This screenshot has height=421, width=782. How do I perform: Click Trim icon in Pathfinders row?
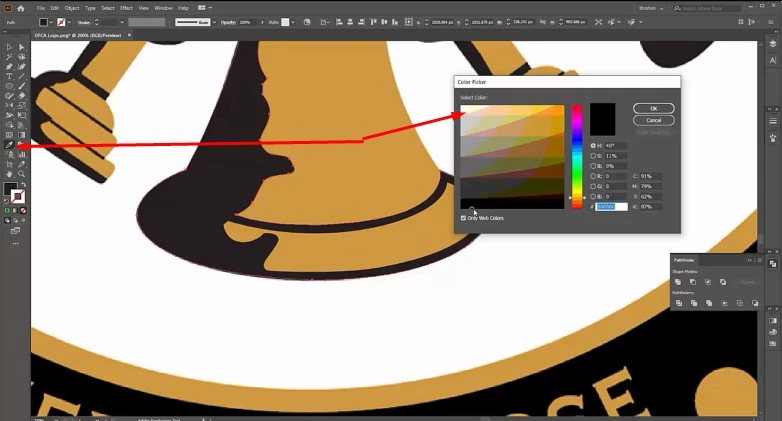click(694, 303)
